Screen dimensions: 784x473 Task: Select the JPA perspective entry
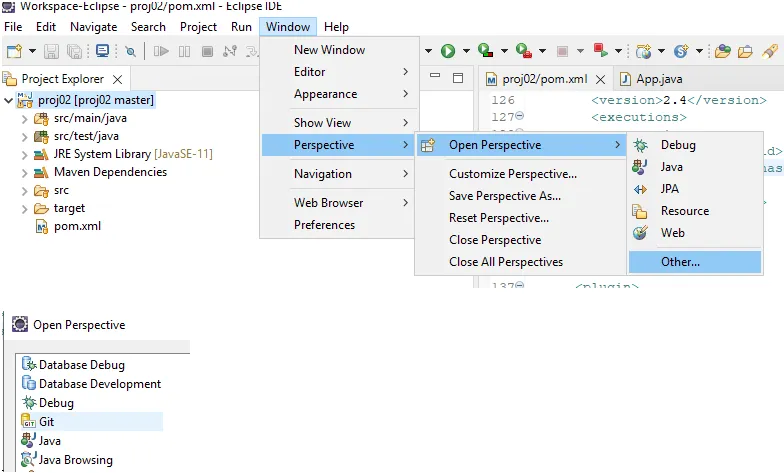tap(695, 189)
